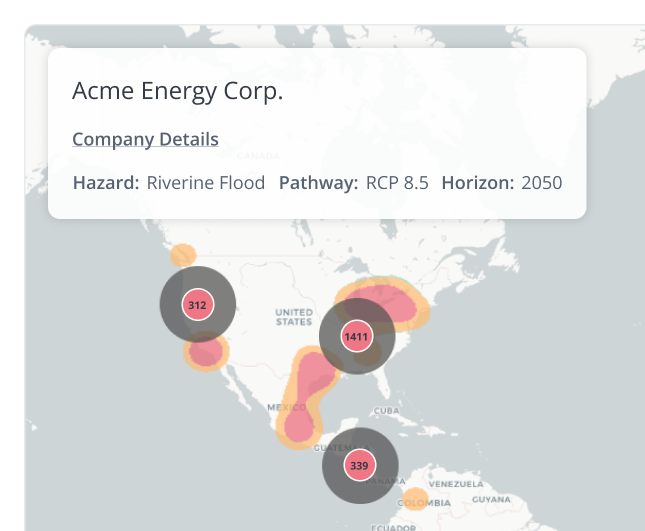The width and height of the screenshot is (645, 531).
Task: Click the Horizon: label
Action: [x=478, y=183]
